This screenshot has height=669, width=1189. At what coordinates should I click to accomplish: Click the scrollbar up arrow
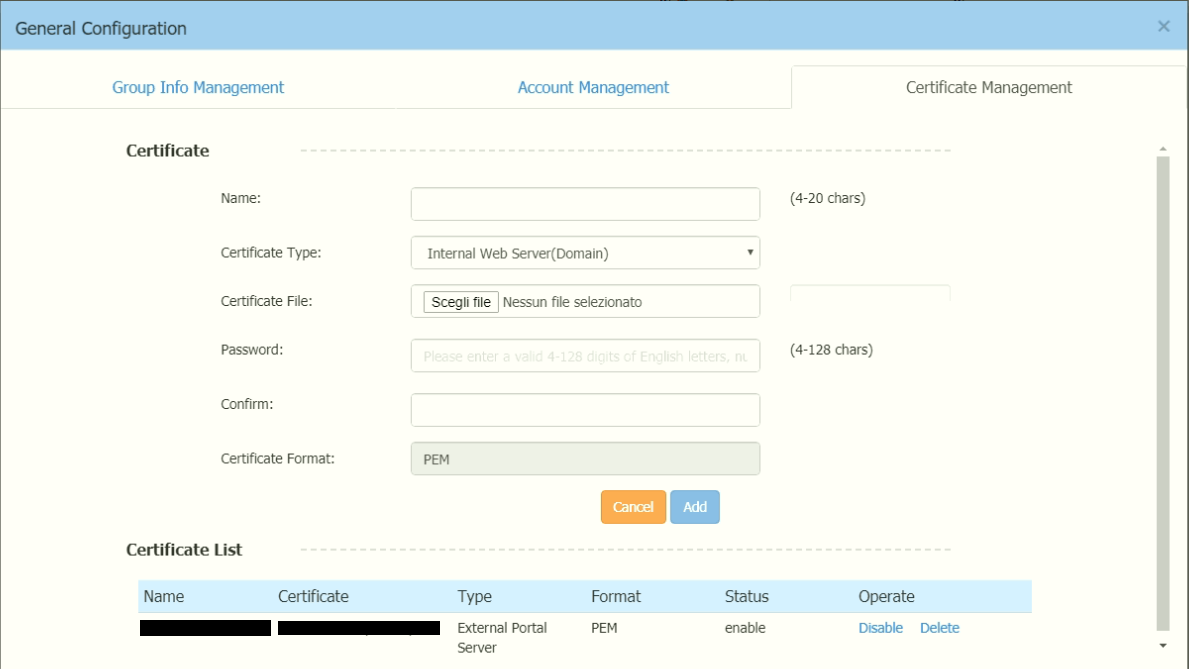click(x=1162, y=150)
